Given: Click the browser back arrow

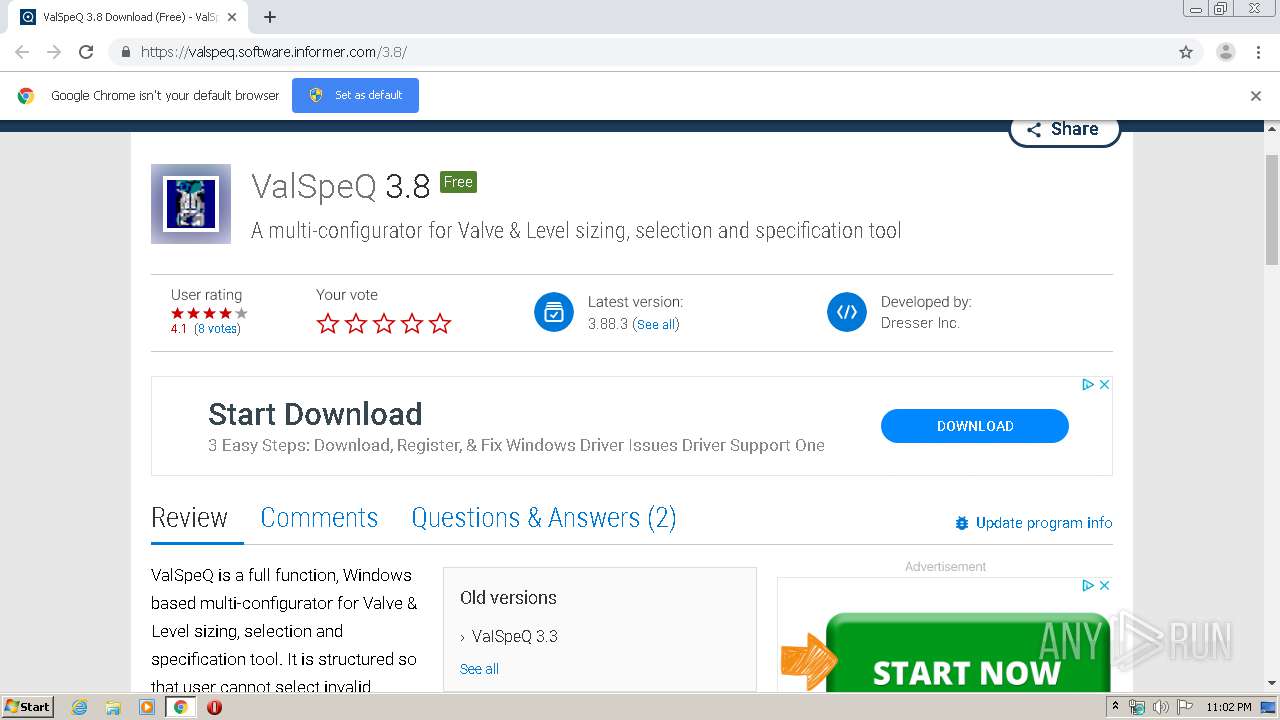Looking at the screenshot, I should click(x=22, y=52).
